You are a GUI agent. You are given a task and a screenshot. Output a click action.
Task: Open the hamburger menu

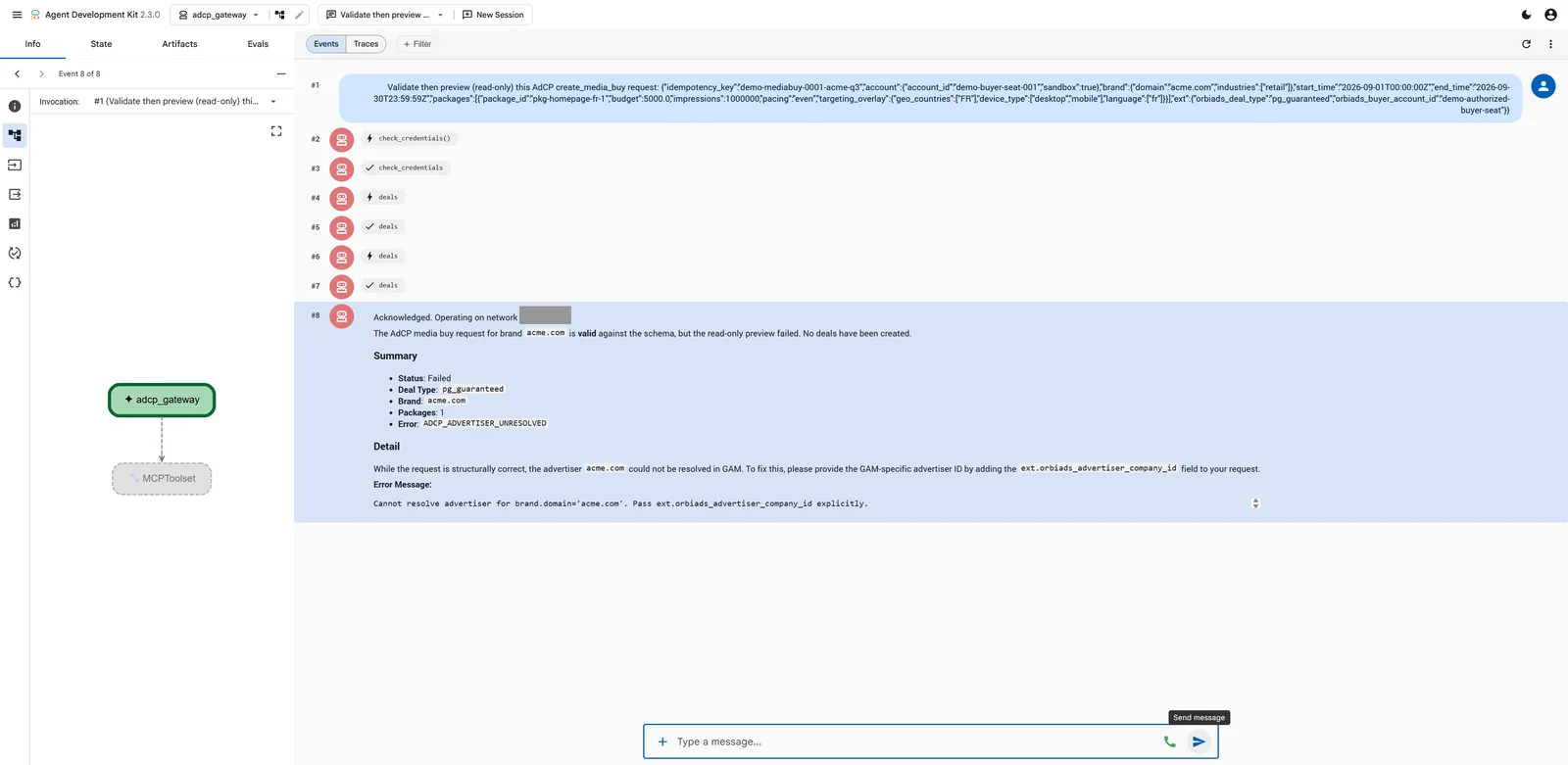[17, 15]
